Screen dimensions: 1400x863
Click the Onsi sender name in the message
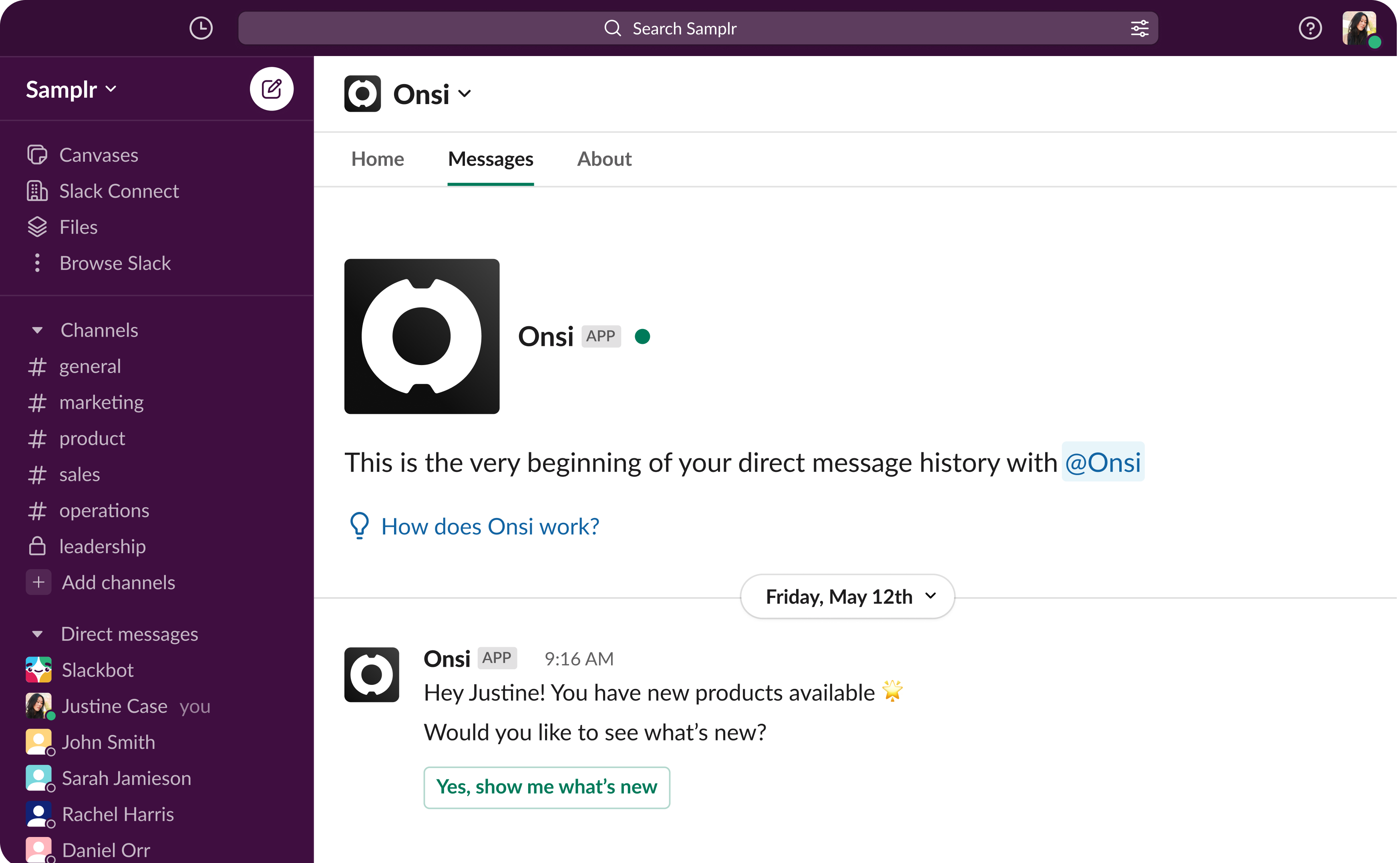[447, 659]
